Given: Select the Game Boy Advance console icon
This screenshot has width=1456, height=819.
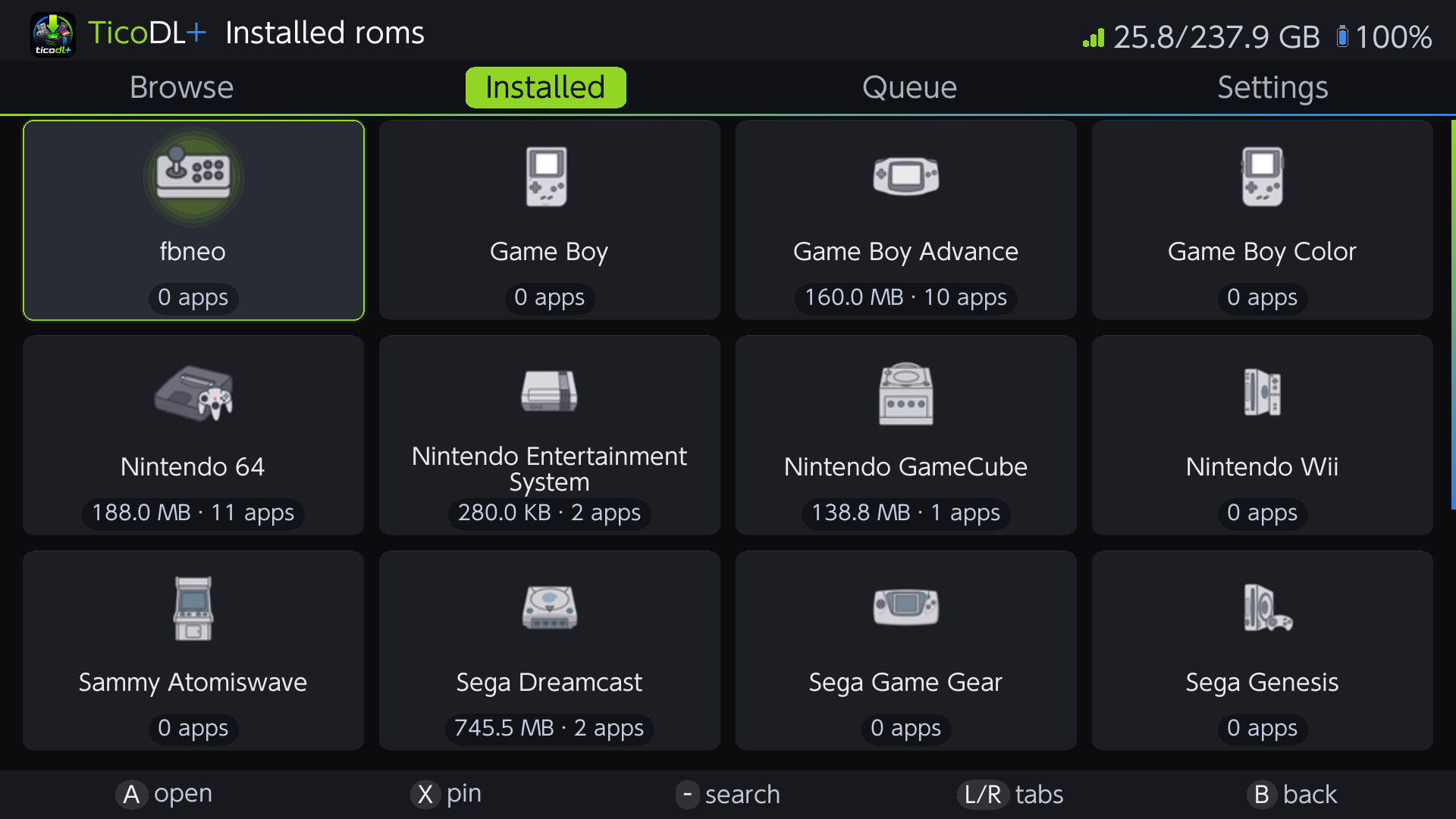Looking at the screenshot, I should (906, 176).
